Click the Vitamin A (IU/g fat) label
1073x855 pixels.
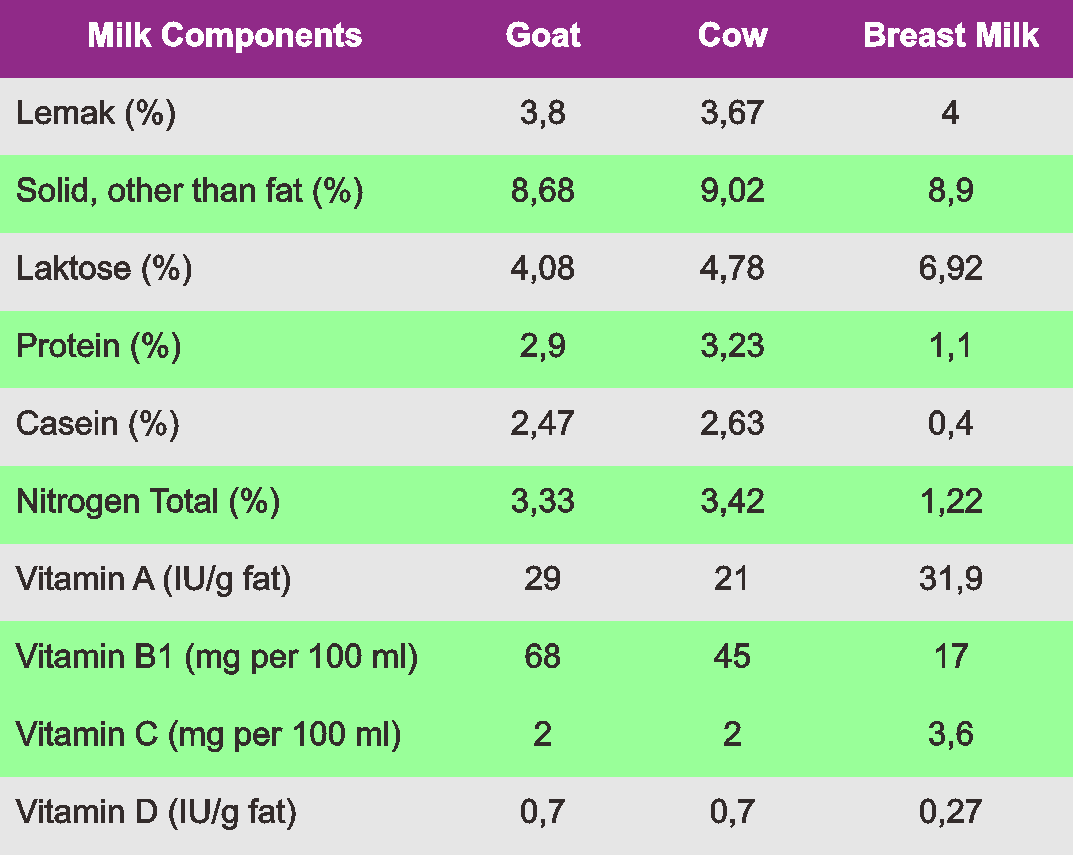[x=154, y=579]
